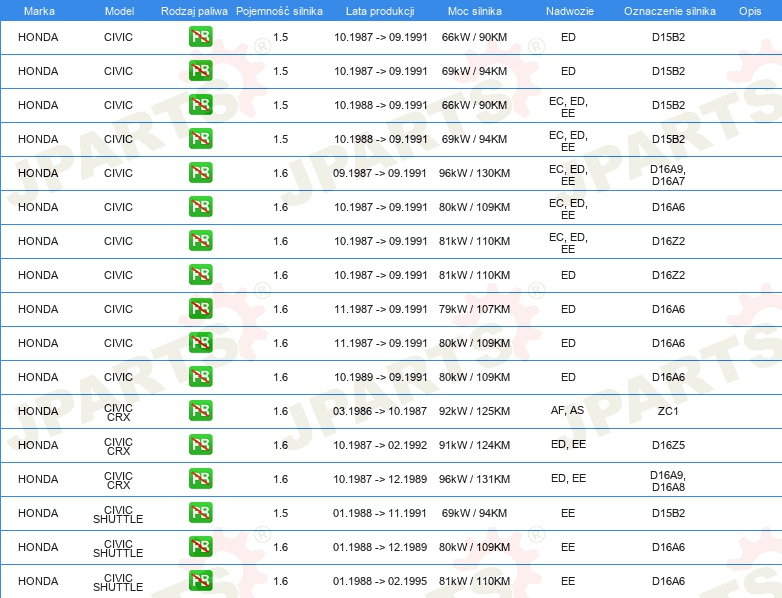Select the 10.1987 -> 02.1992 production years cell
The height and width of the screenshot is (598, 782).
tap(380, 445)
